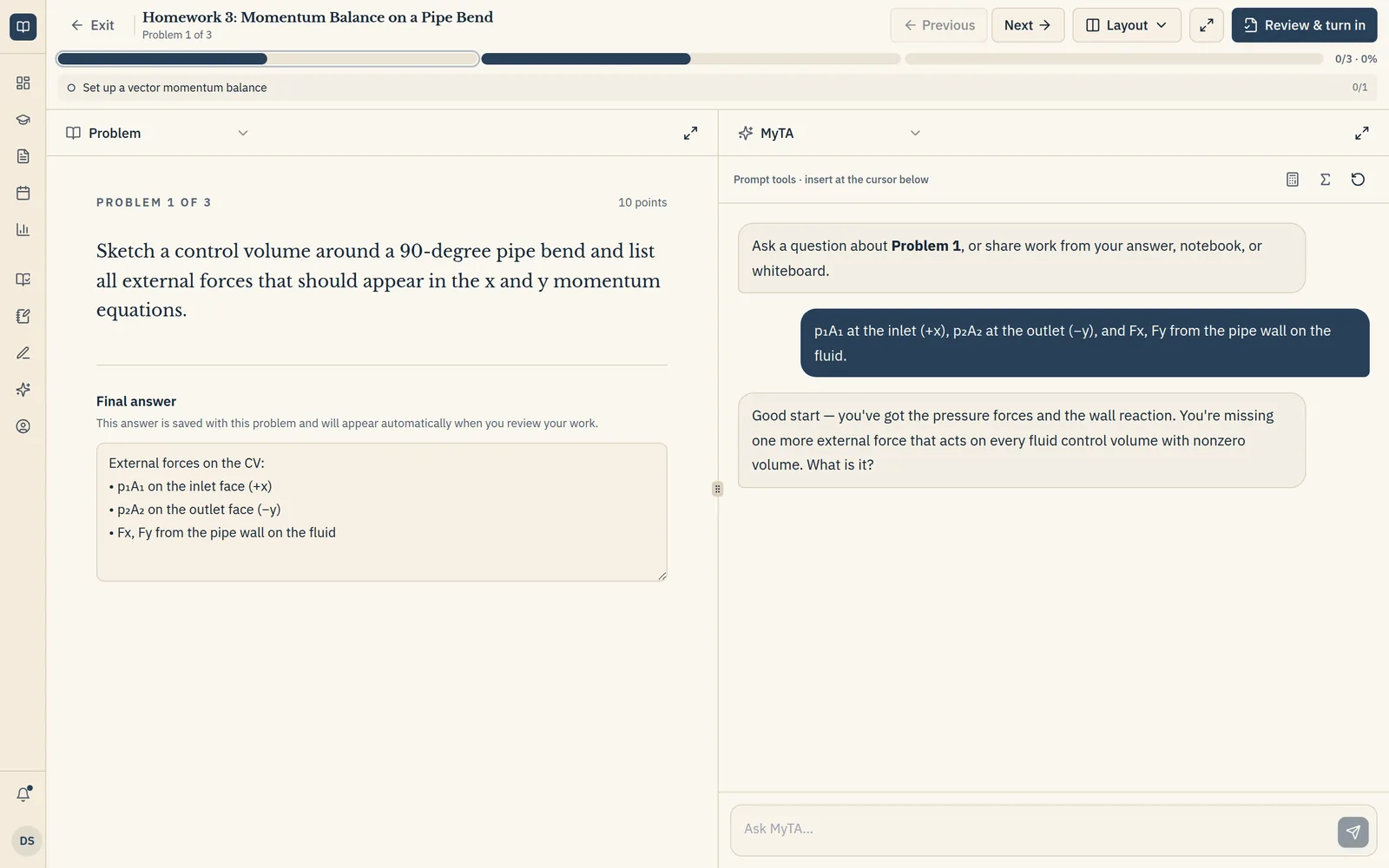This screenshot has width=1389, height=868.
Task: Open the document page icon in sidebar
Action: [23, 156]
